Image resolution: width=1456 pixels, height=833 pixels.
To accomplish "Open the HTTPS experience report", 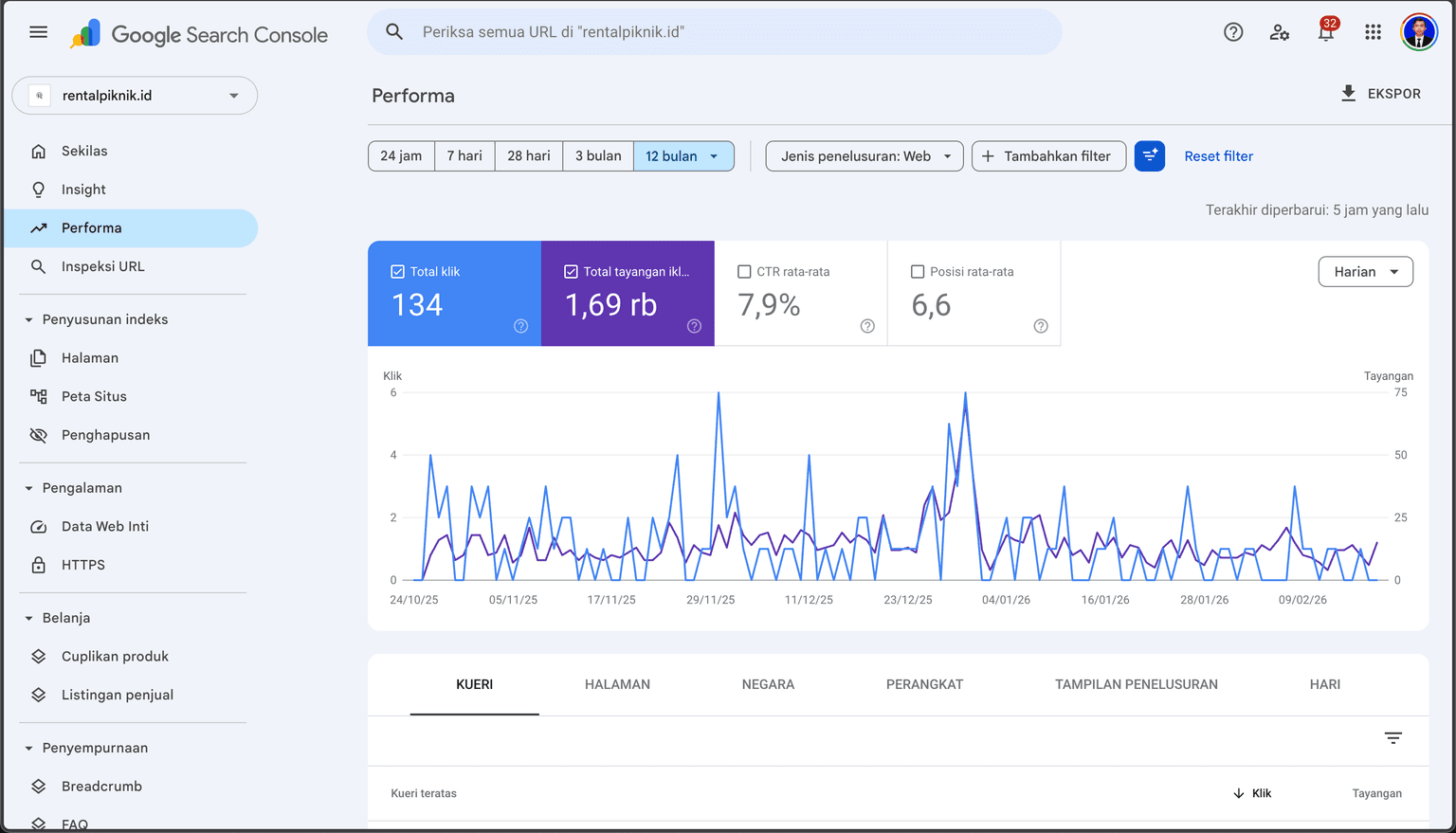I will (x=83, y=564).
